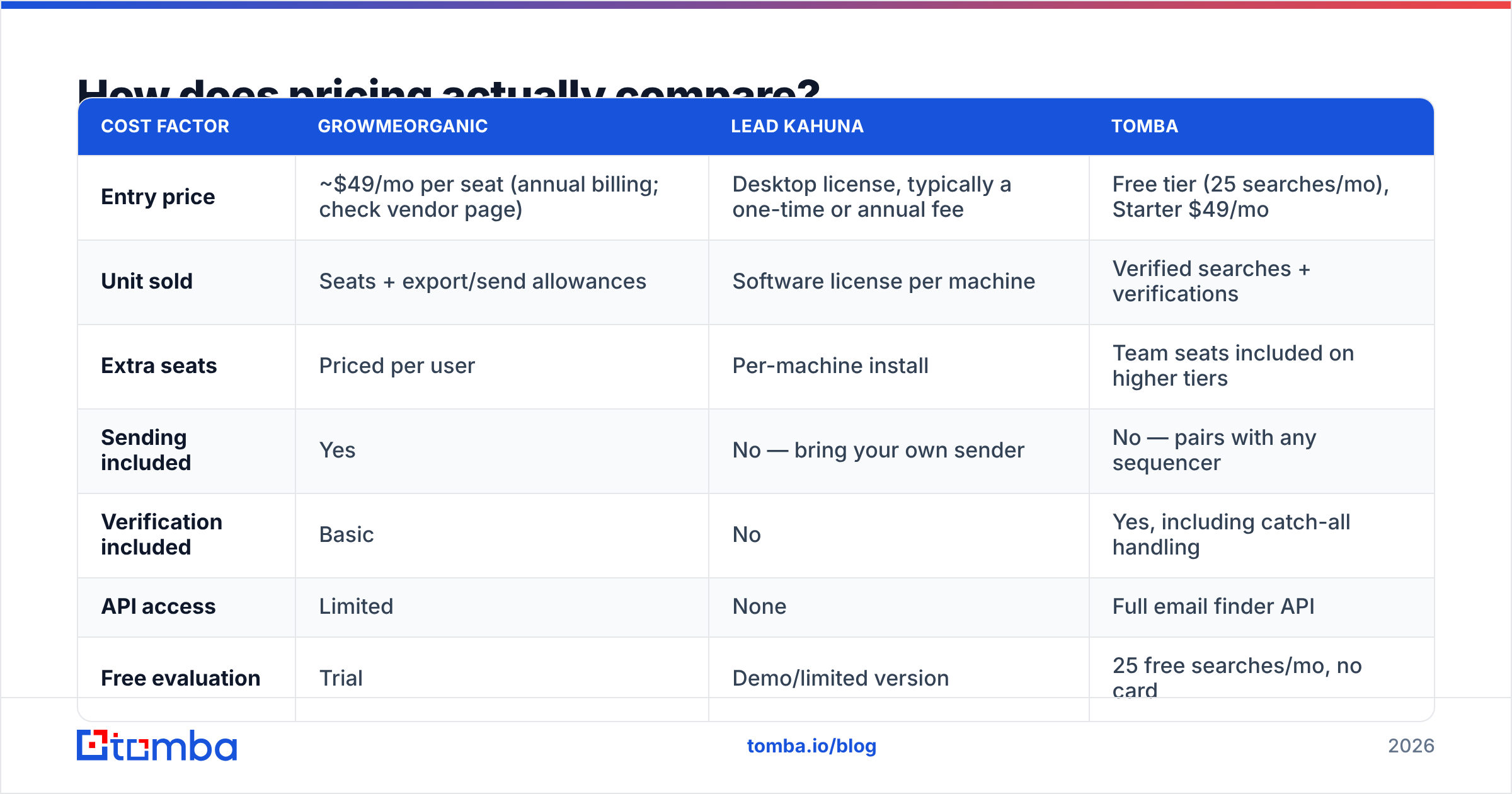The width and height of the screenshot is (1512, 794).
Task: Click the 'Verification included' row label
Action: coord(161,534)
